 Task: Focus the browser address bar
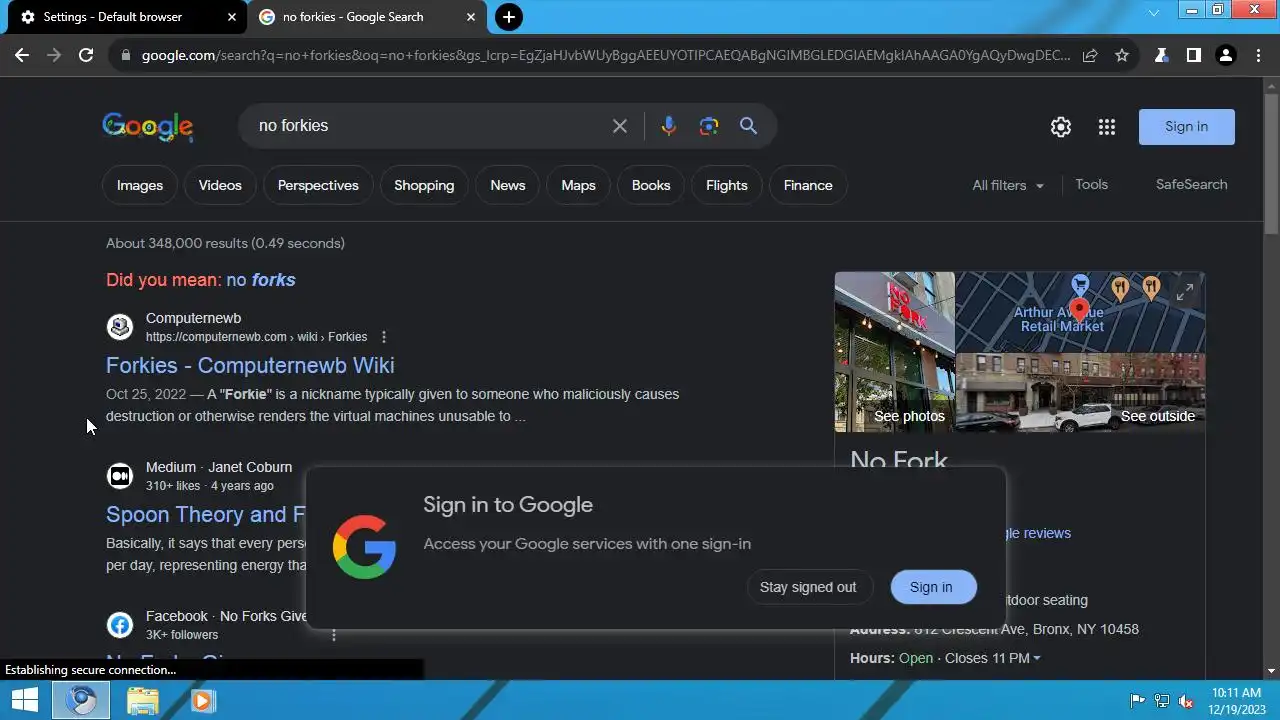coord(605,55)
